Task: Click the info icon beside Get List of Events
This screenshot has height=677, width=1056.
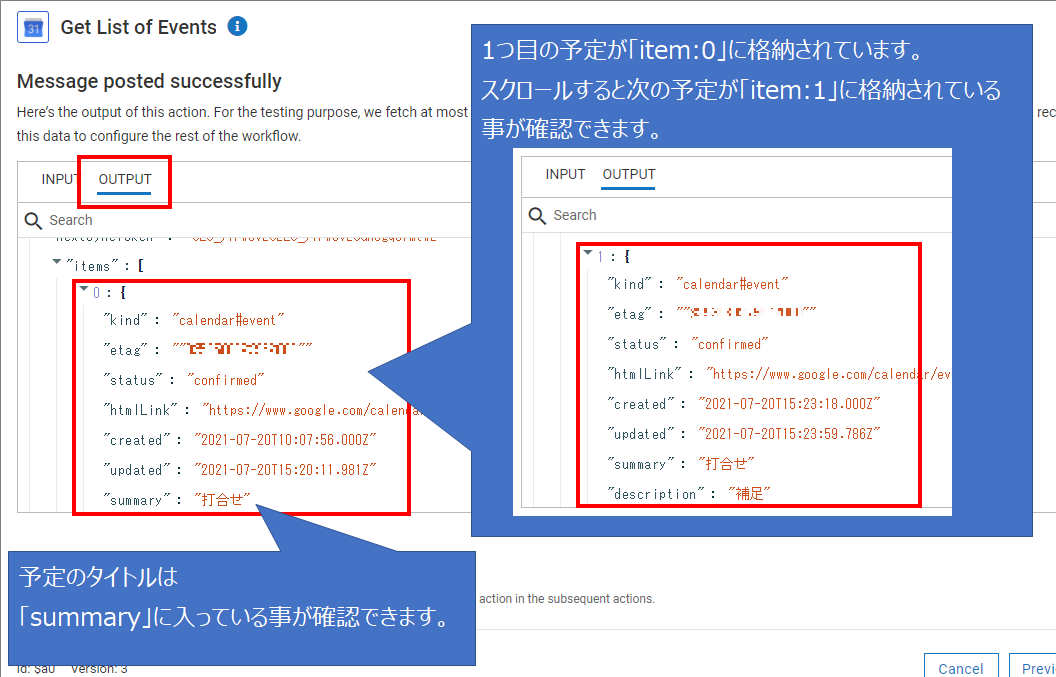Action: point(237,27)
